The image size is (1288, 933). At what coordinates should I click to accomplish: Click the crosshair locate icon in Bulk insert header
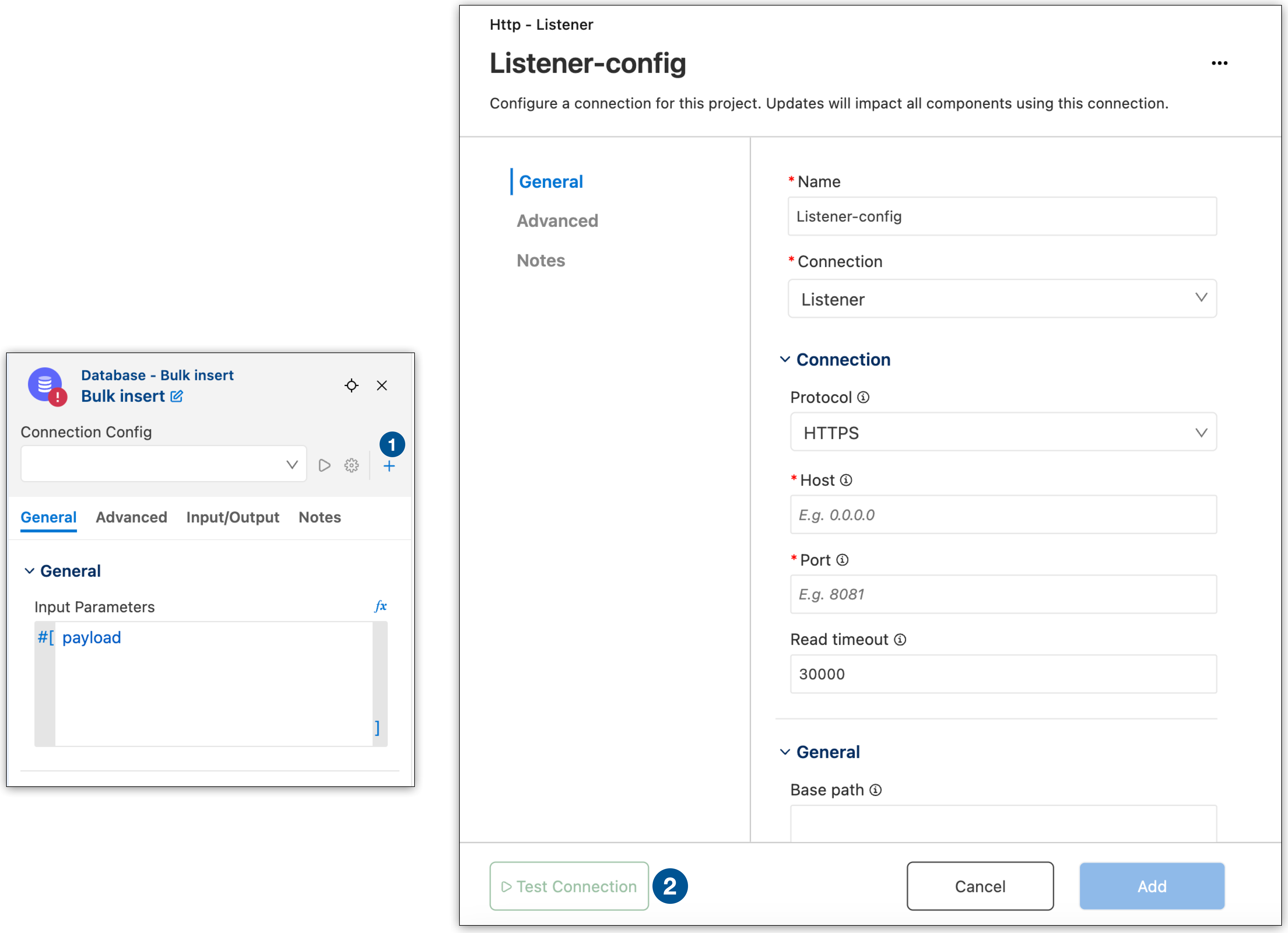tap(352, 385)
